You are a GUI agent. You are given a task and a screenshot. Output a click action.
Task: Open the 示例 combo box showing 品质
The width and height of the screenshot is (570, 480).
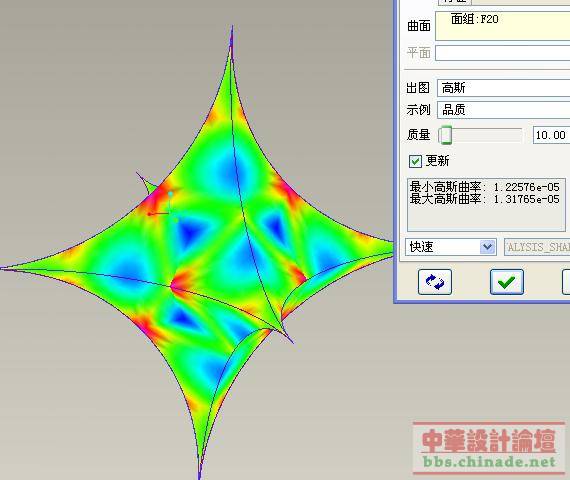click(503, 109)
